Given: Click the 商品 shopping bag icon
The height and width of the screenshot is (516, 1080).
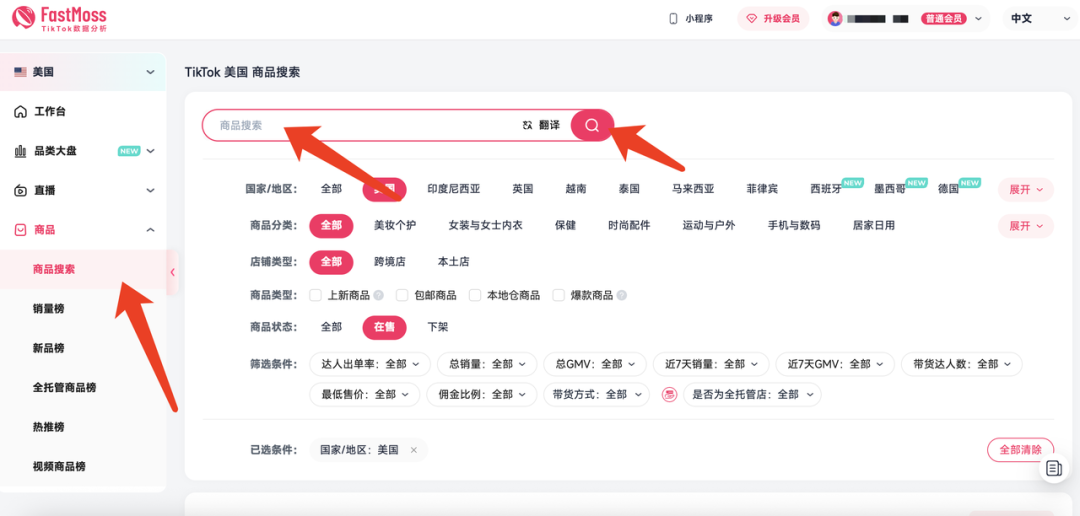Looking at the screenshot, I should point(21,229).
